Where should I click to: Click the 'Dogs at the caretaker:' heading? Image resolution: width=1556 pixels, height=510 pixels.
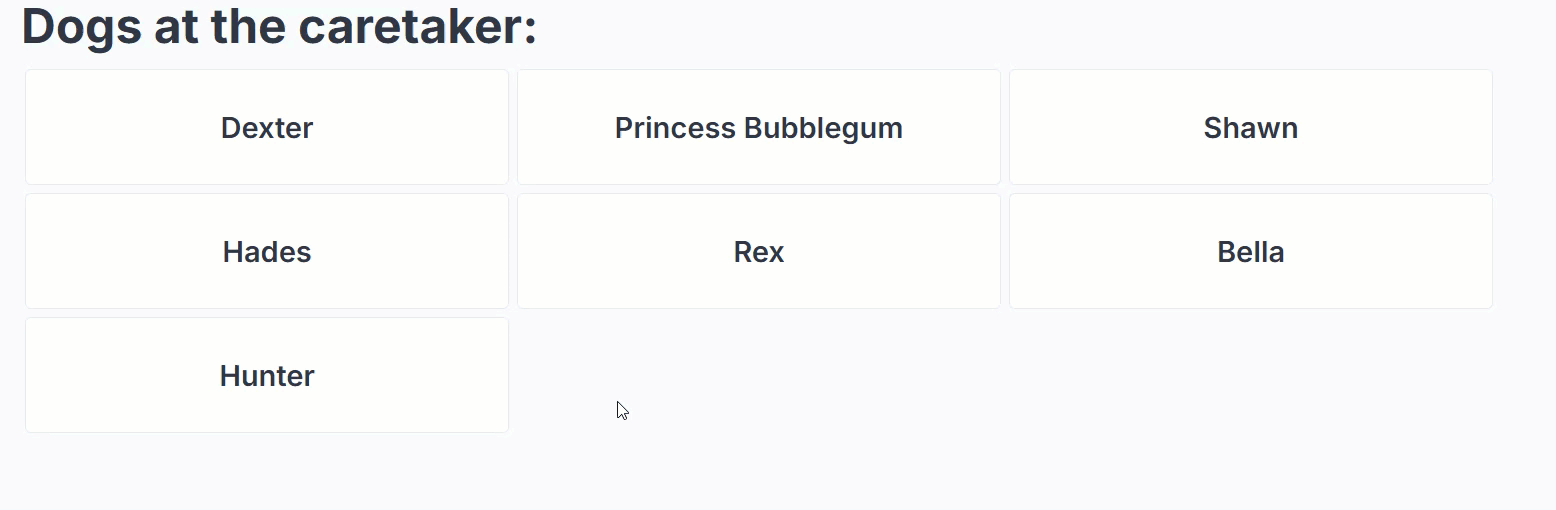click(279, 26)
